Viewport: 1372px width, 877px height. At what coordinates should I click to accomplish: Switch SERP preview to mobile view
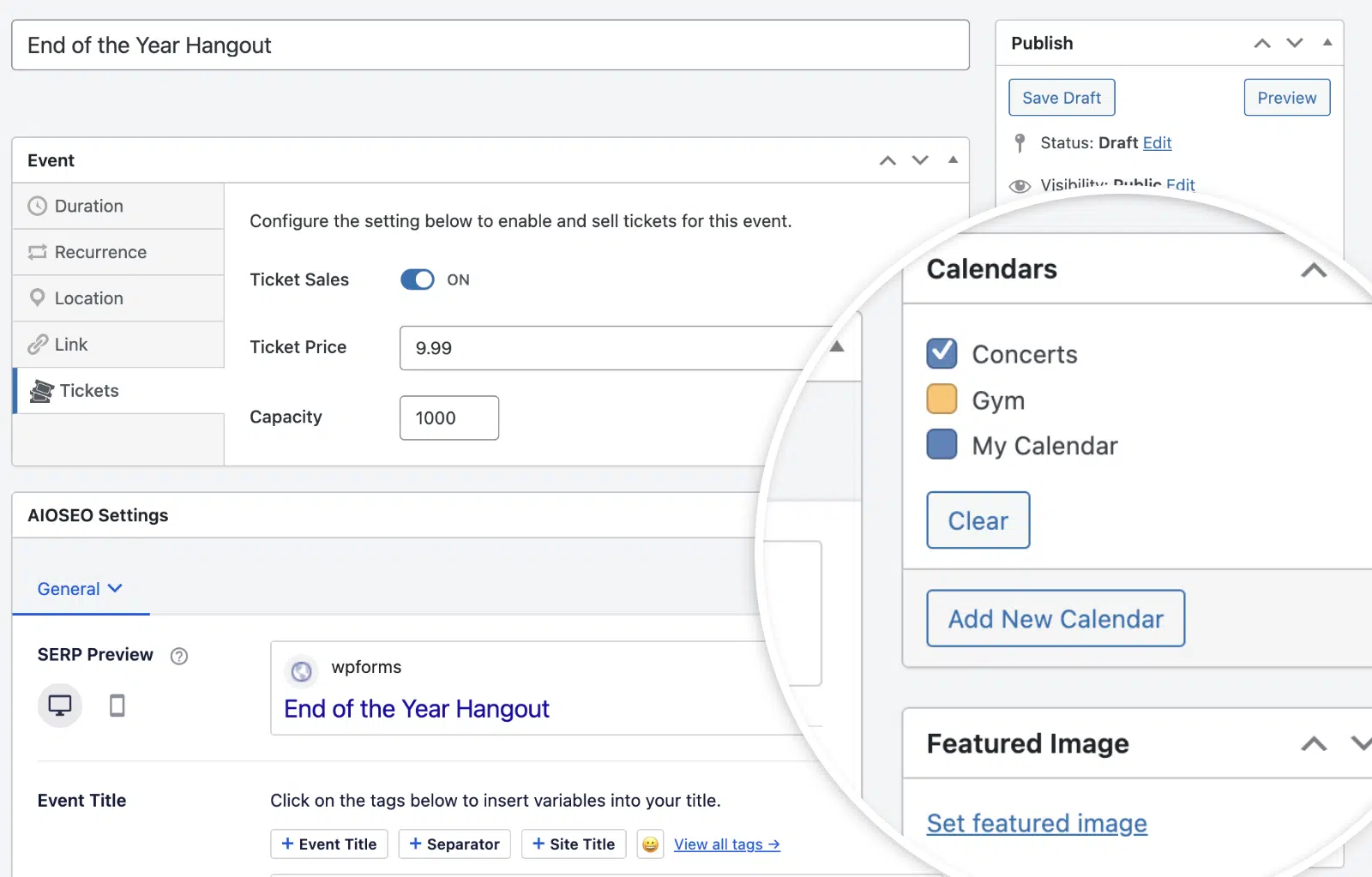click(x=117, y=706)
